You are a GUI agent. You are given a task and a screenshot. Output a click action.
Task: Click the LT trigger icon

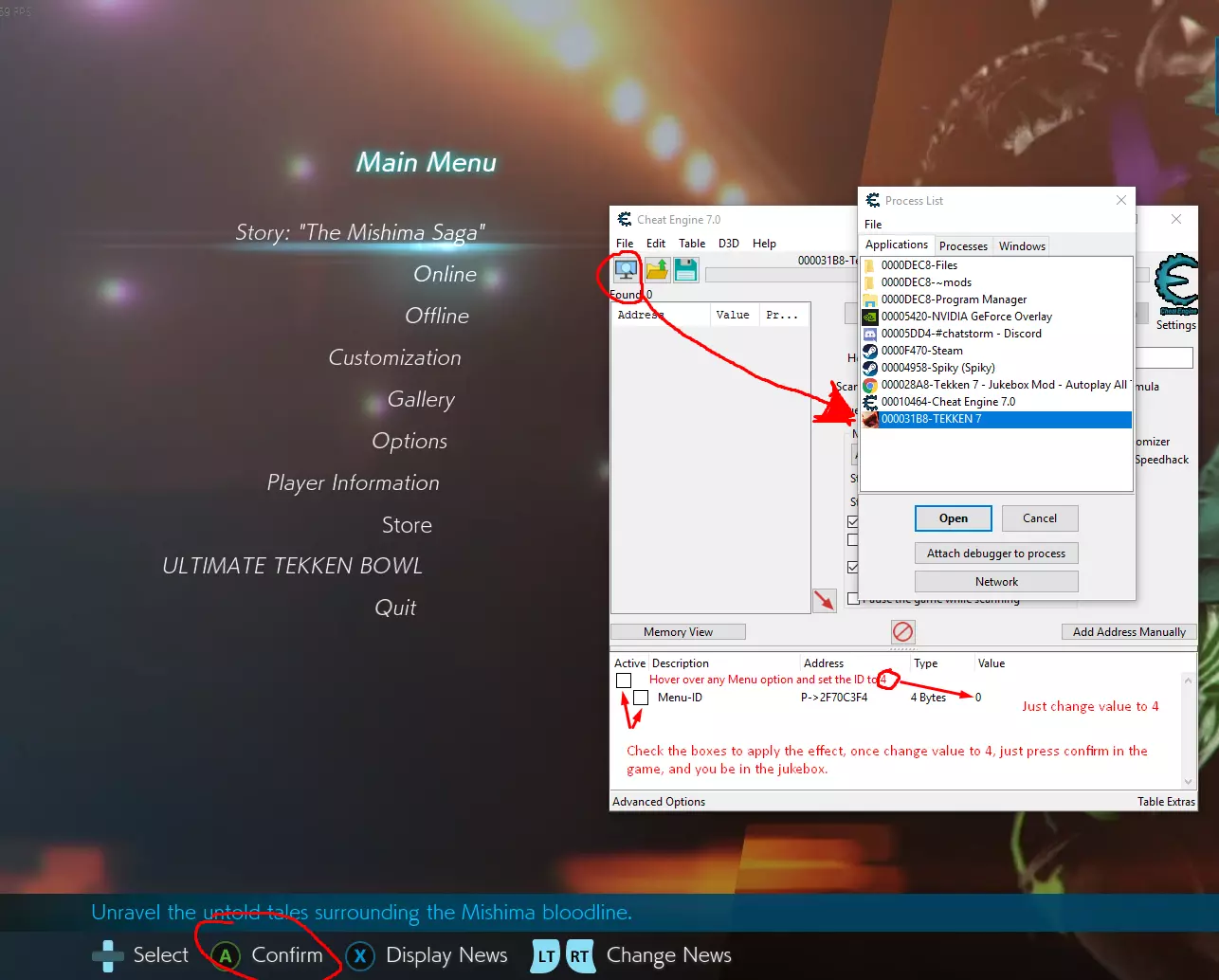tap(546, 955)
